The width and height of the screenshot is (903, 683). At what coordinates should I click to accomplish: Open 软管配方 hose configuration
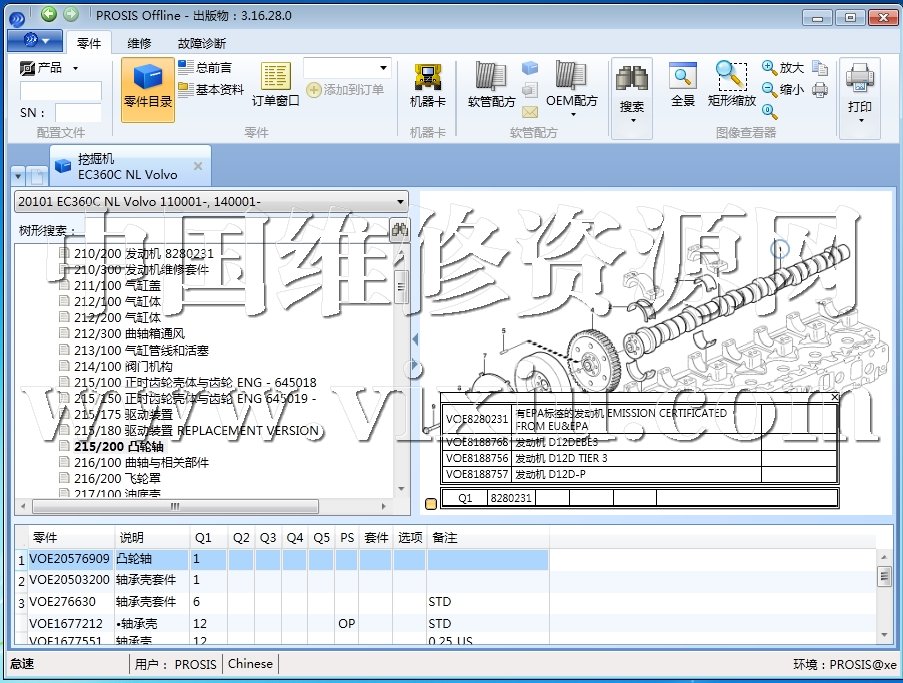coord(491,84)
